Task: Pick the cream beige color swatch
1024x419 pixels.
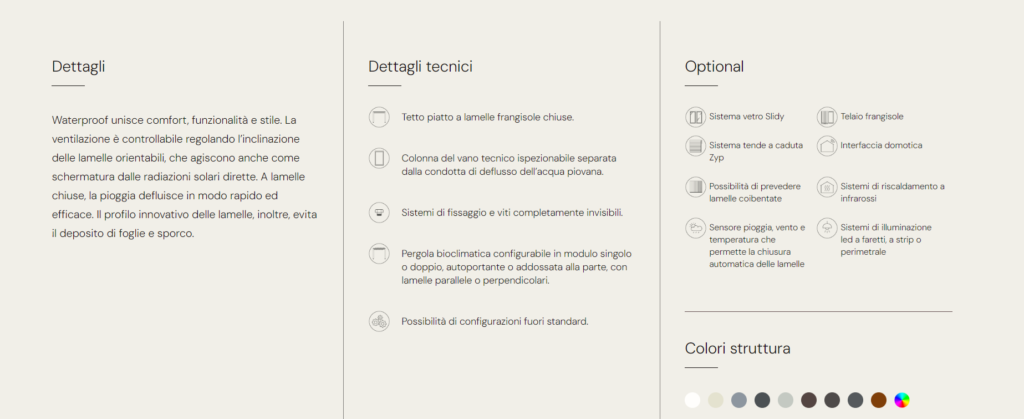Action: (716, 400)
